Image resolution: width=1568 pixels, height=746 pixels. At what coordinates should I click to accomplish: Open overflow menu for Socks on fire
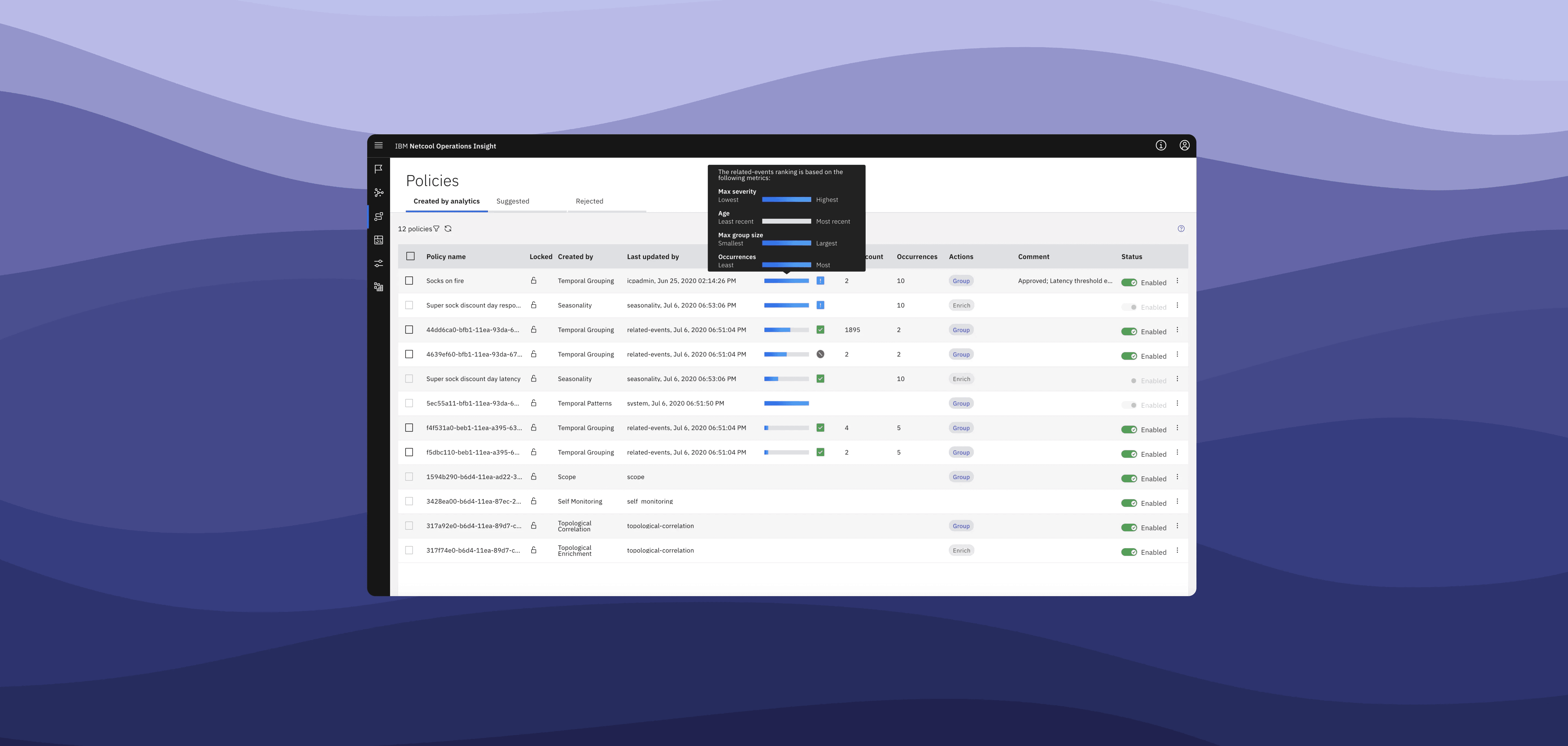(x=1177, y=281)
